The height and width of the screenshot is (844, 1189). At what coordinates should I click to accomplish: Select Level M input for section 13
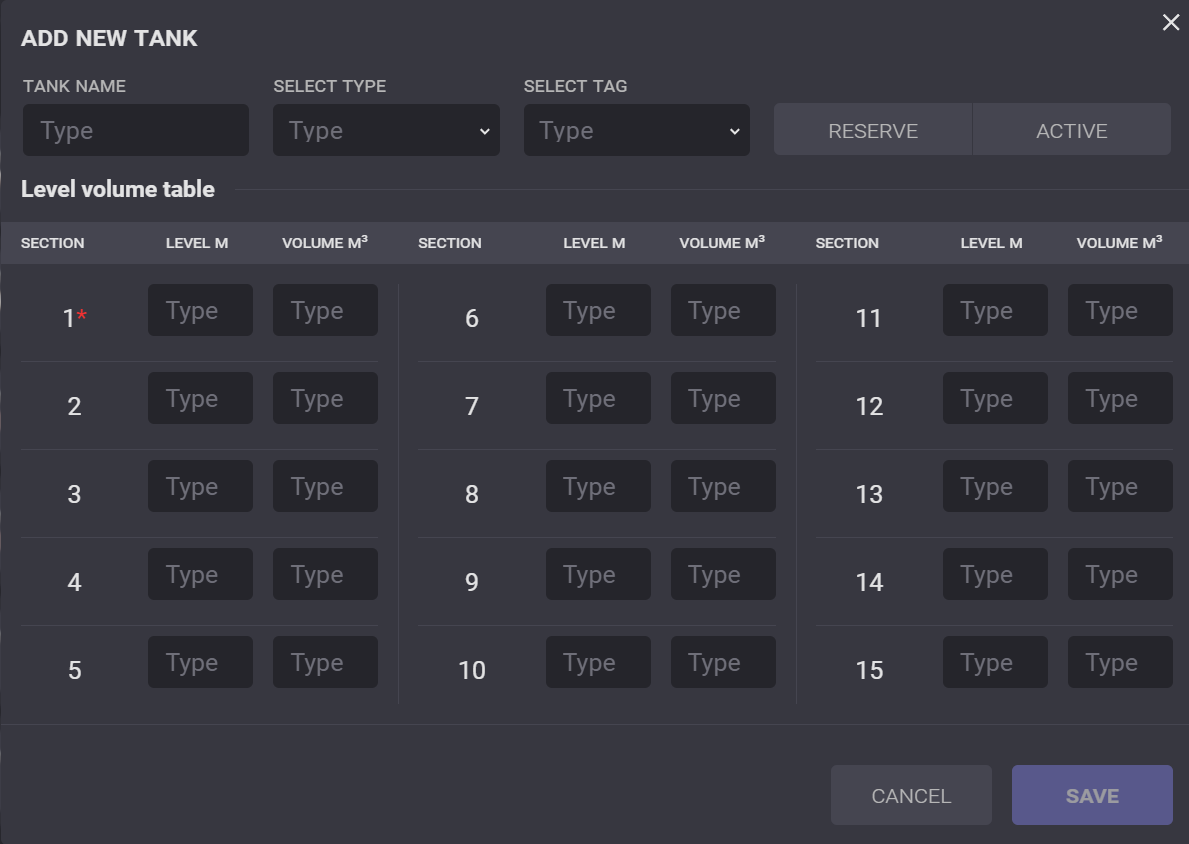pos(995,486)
